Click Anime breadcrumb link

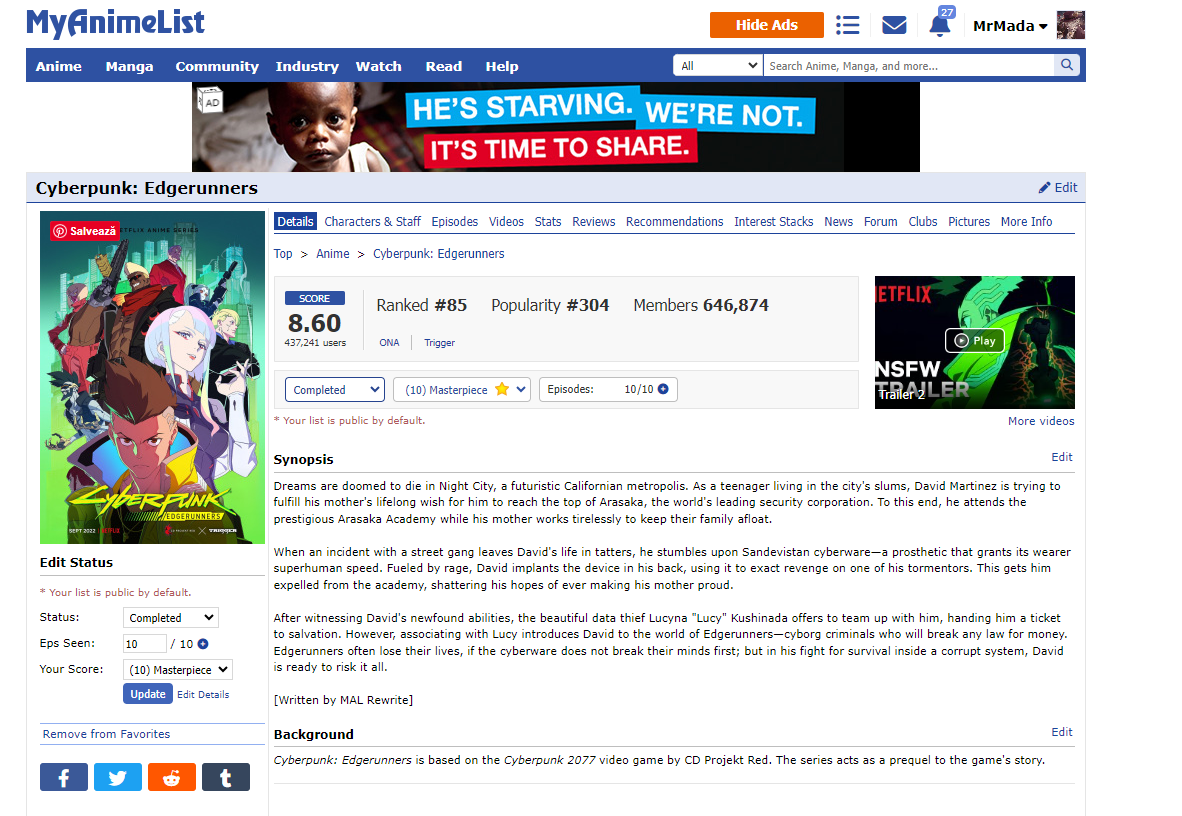[x=332, y=254]
